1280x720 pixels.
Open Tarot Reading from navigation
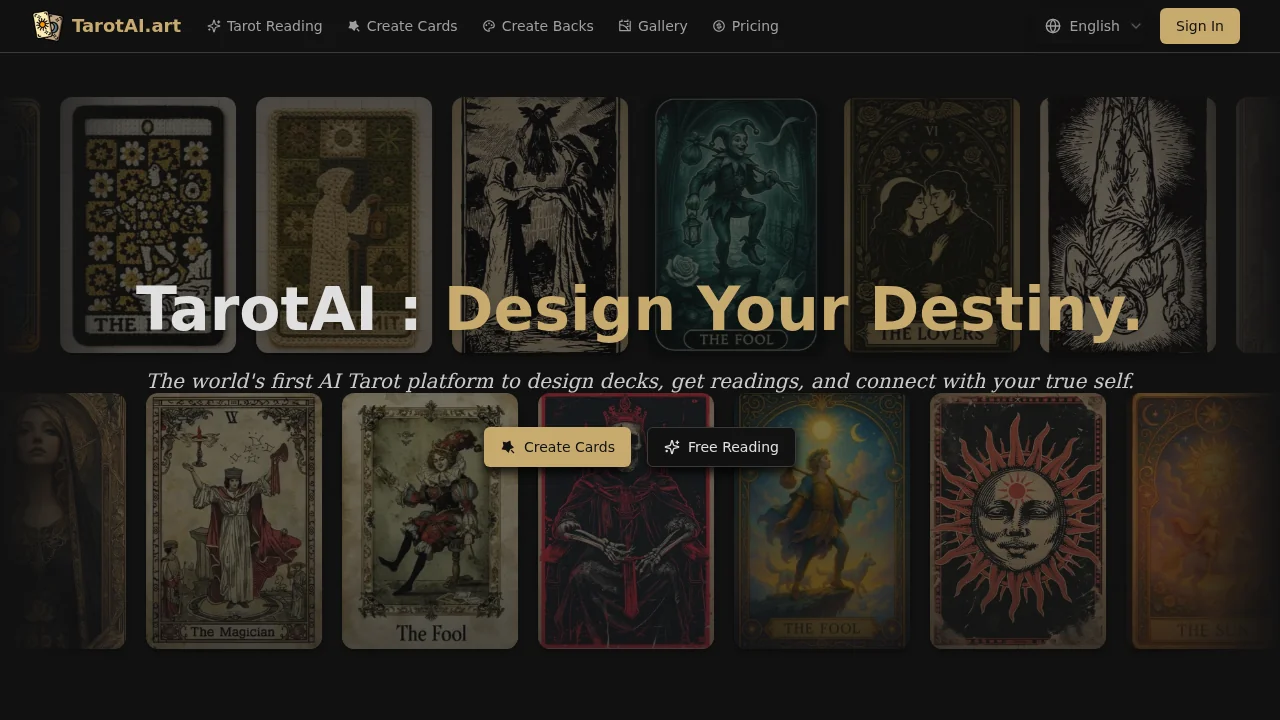(x=274, y=26)
